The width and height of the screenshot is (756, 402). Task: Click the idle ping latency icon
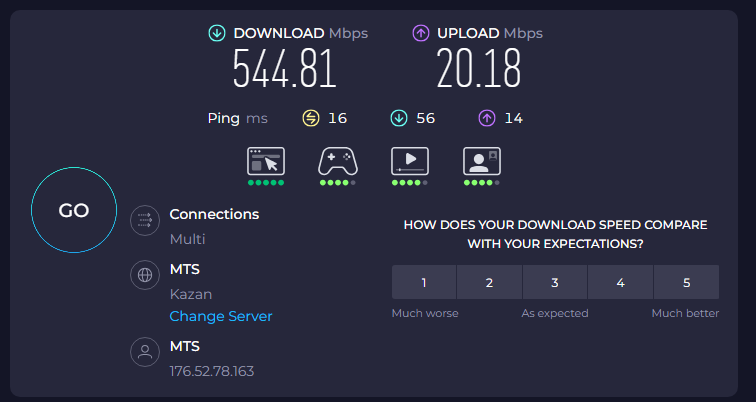(311, 119)
